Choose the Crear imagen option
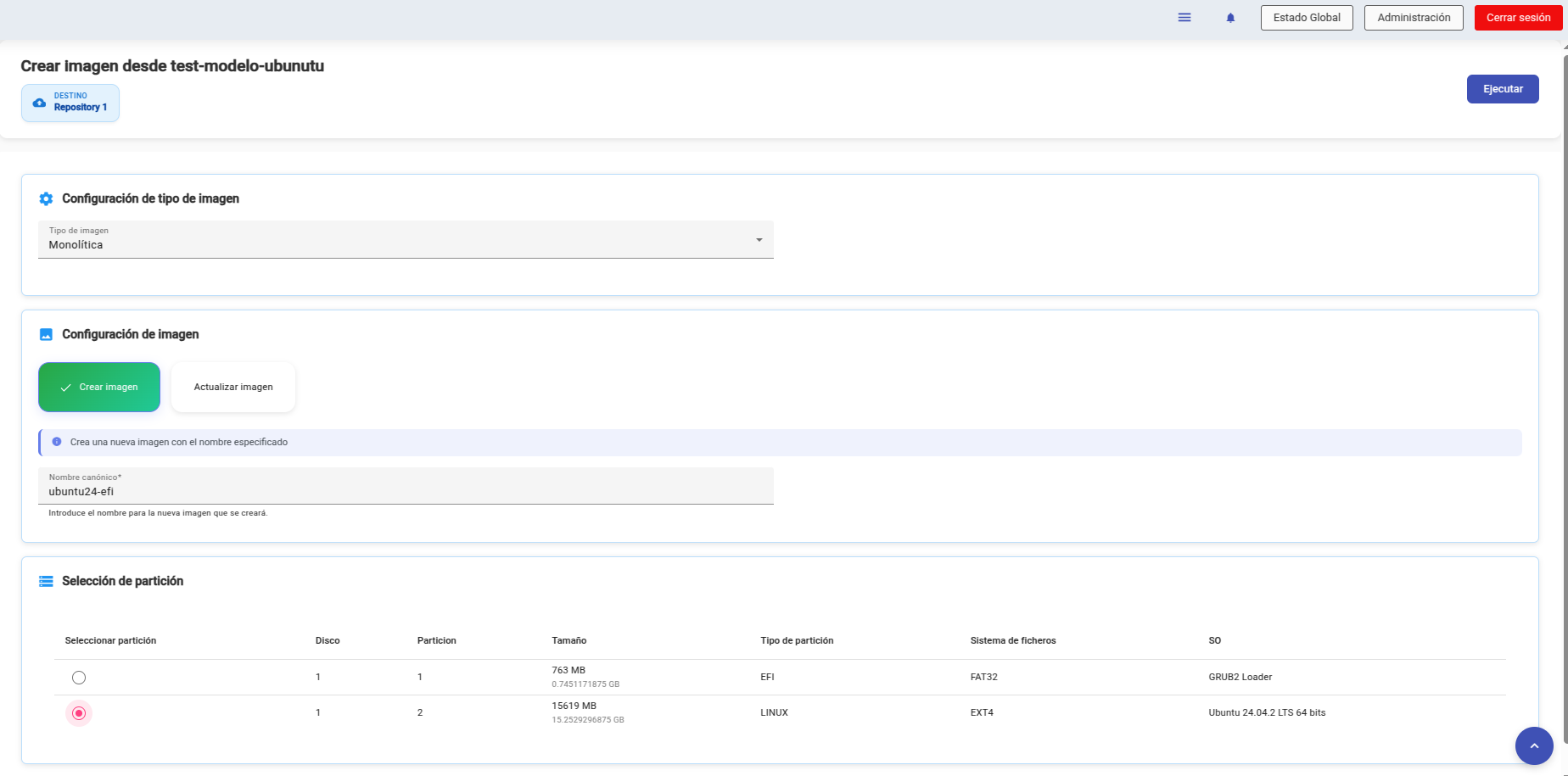Screen dimensions: 1568x776 (x=99, y=387)
